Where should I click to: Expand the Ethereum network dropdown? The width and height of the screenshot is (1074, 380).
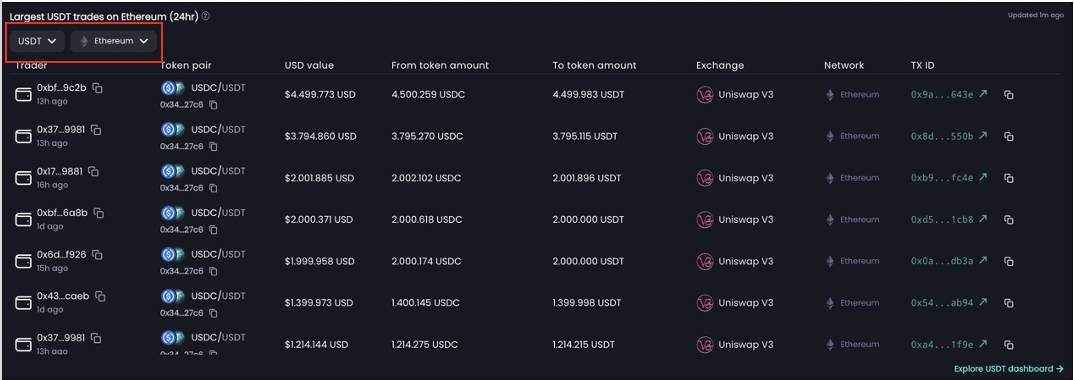(x=114, y=41)
